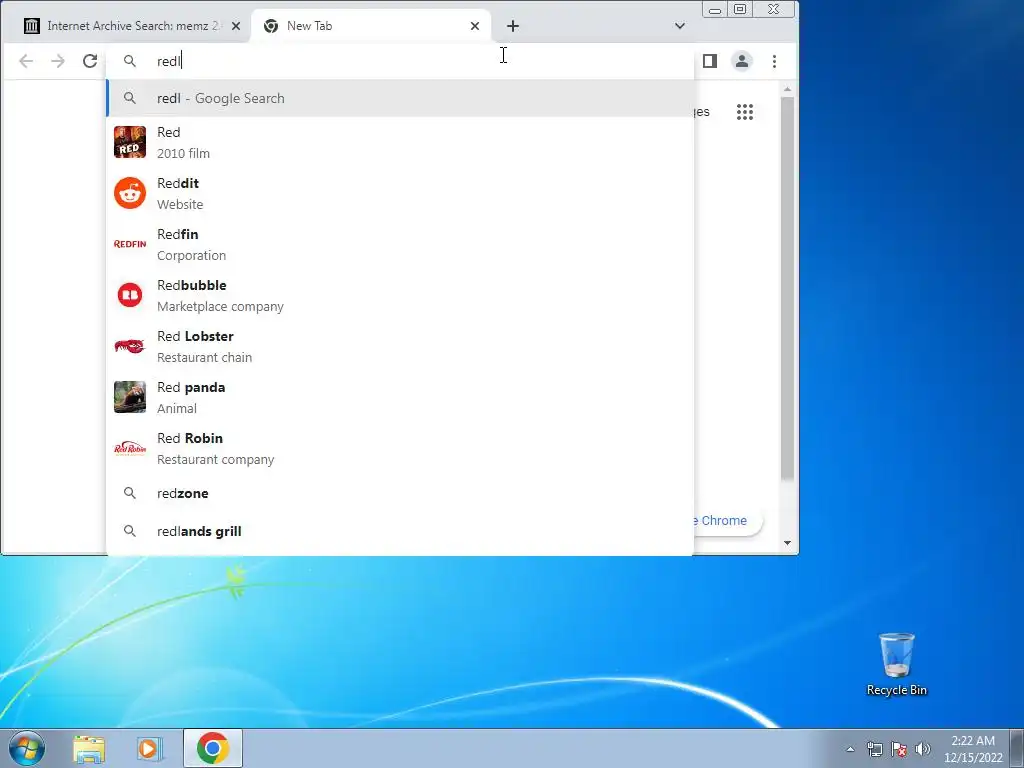Click the back navigation arrow
This screenshot has height=768, width=1024.
pos(26,61)
